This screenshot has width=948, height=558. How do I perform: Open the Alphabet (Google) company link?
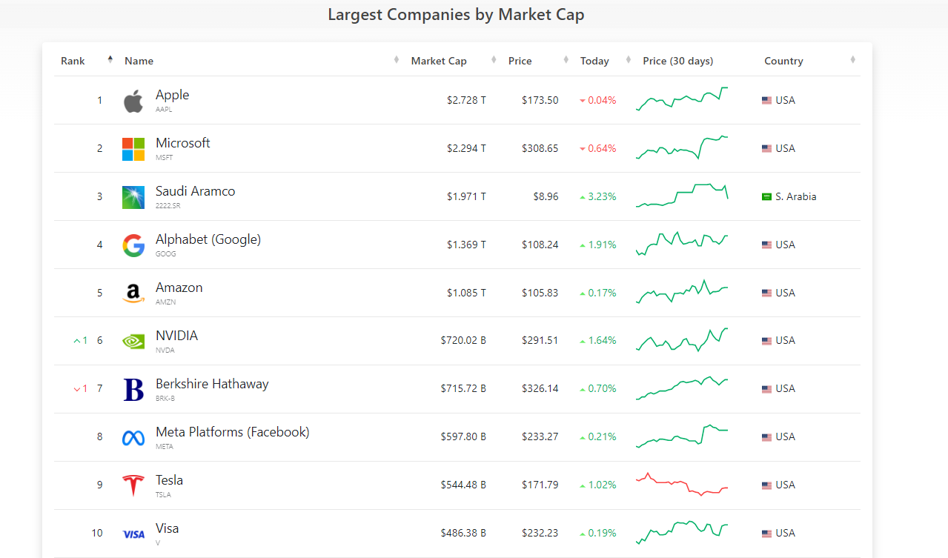(x=208, y=239)
